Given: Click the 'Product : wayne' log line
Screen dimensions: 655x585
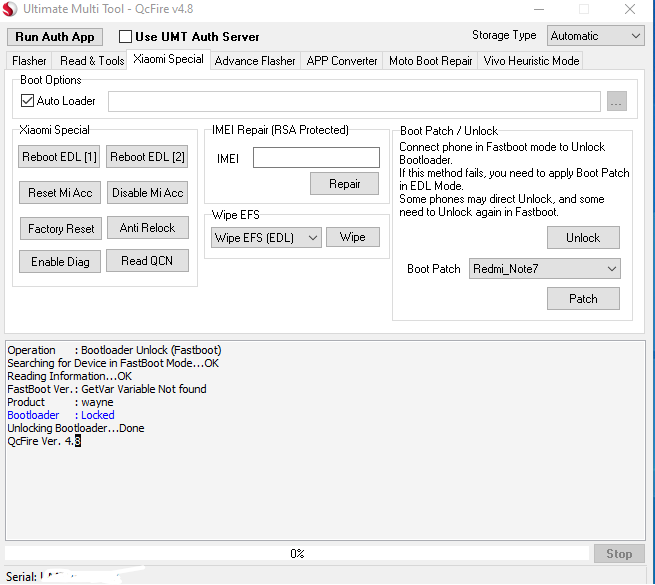Looking at the screenshot, I should click(x=60, y=402).
